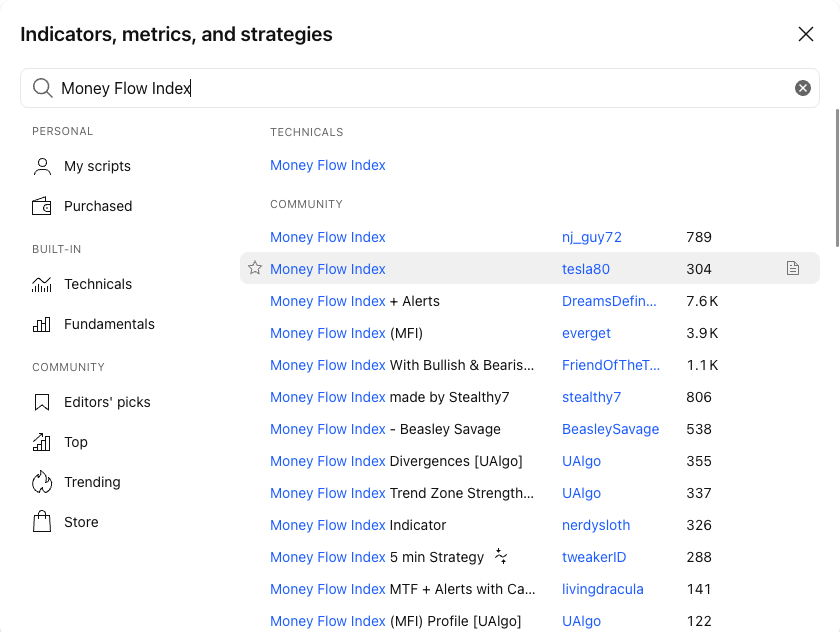
Task: Click the Trending flame icon
Action: (x=42, y=482)
